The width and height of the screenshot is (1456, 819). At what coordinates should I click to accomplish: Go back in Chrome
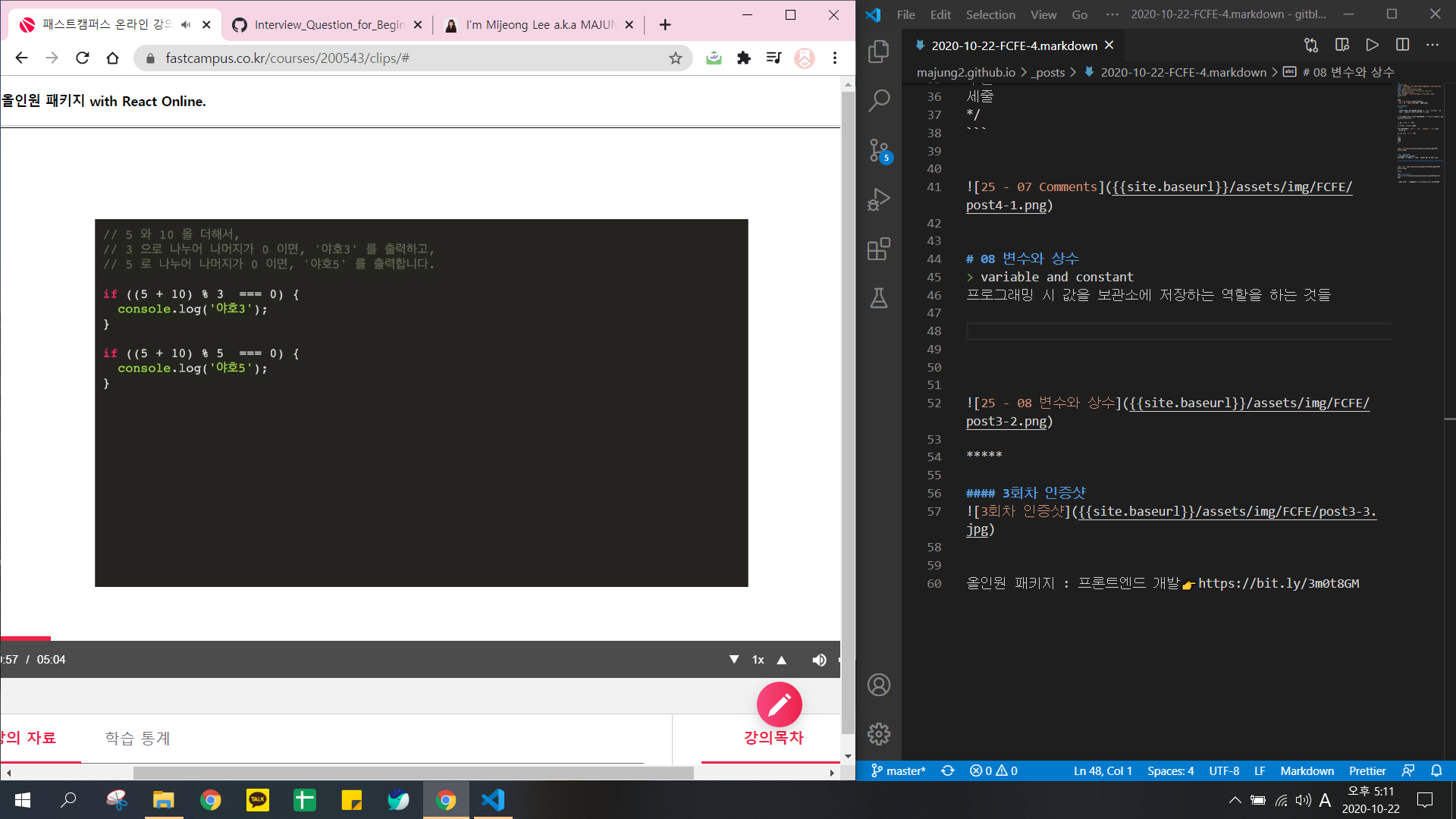tap(21, 58)
